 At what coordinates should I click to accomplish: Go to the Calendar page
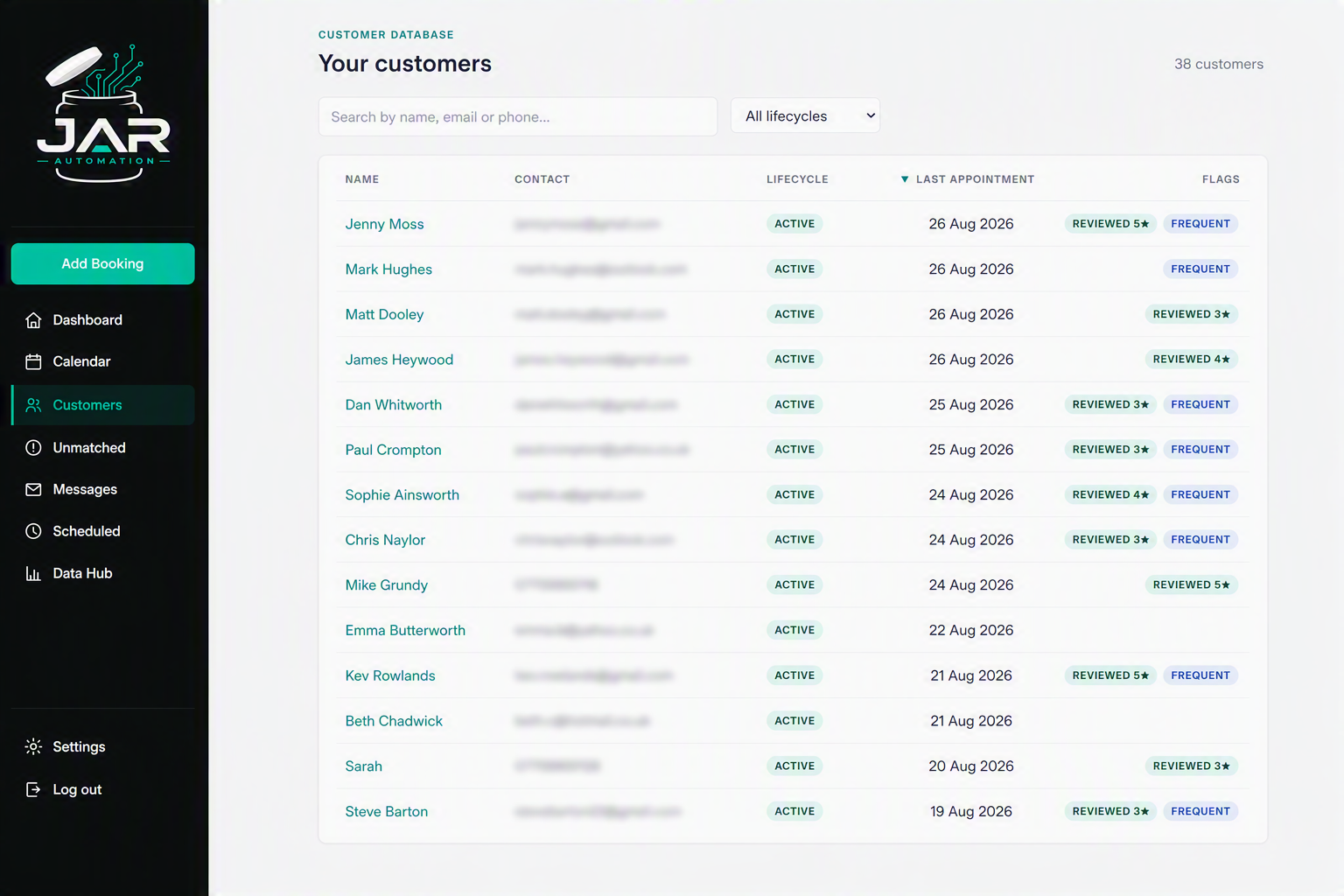point(102,361)
